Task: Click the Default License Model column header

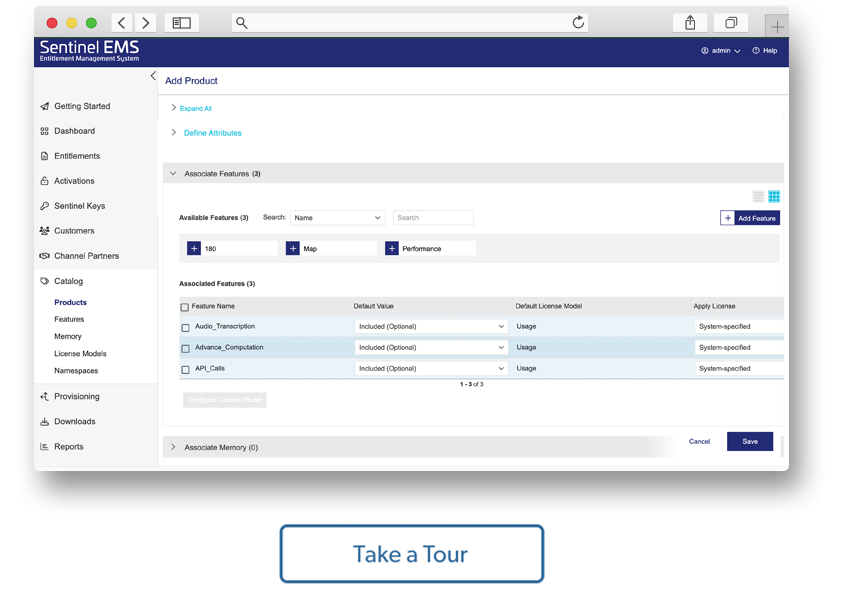Action: point(549,306)
